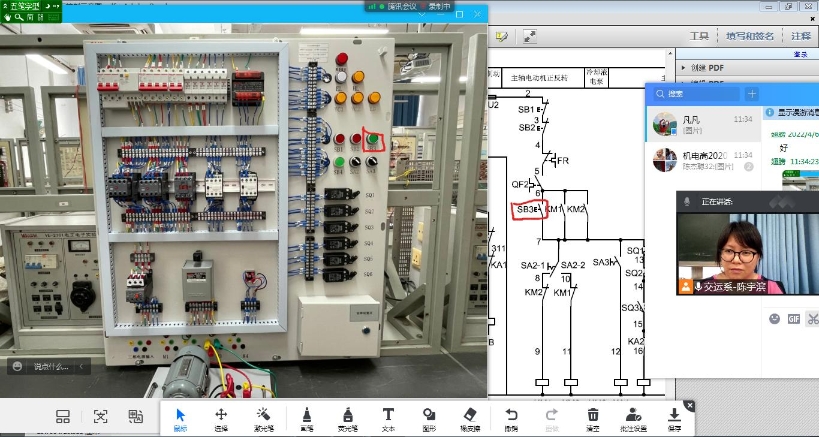The image size is (819, 437).
Task: Select the pen (画笔) annotation tool
Action: pyautogui.click(x=305, y=418)
